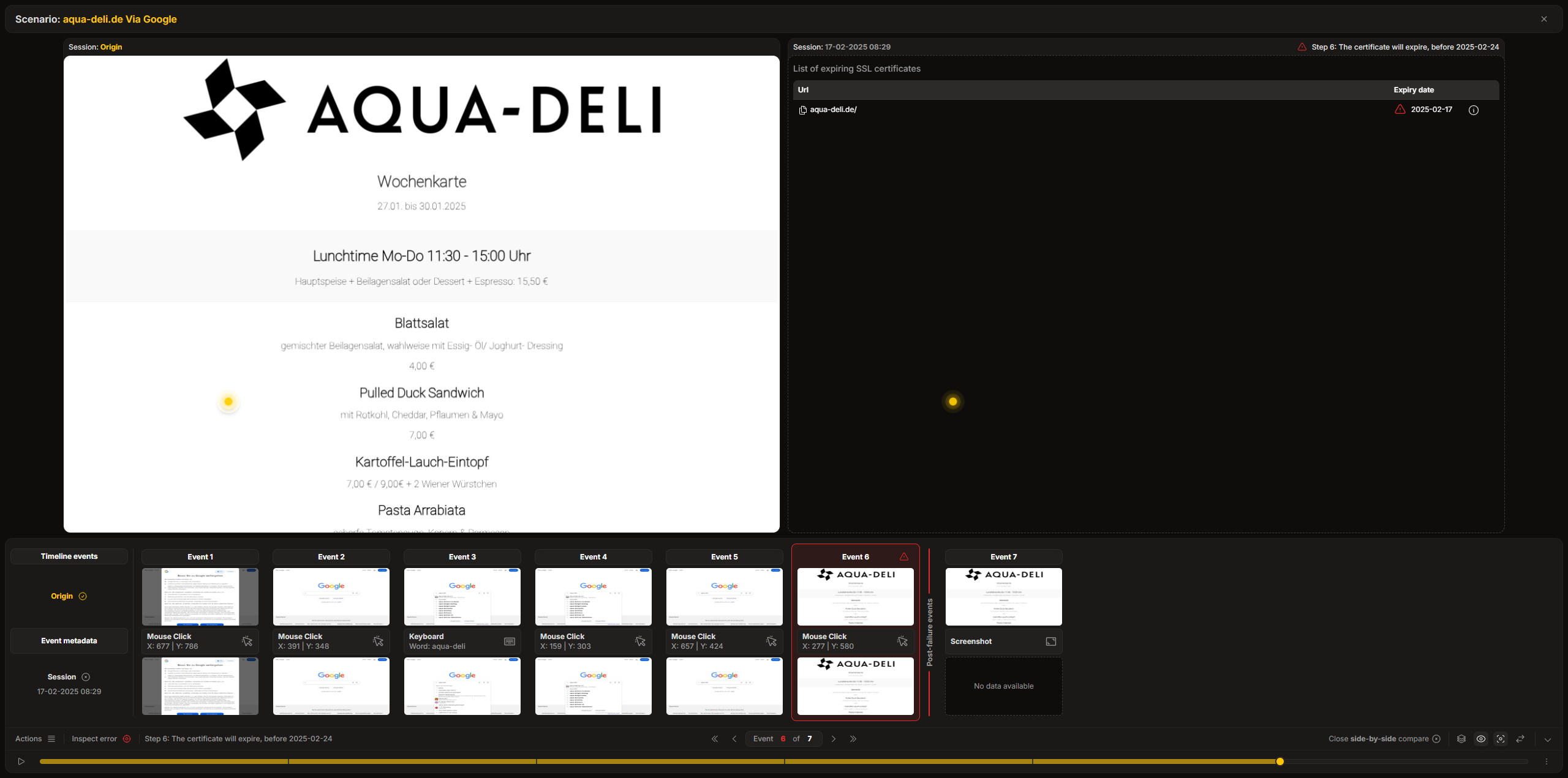Click Event 7 screenshot expand icon
This screenshot has height=778, width=1568.
point(1051,641)
